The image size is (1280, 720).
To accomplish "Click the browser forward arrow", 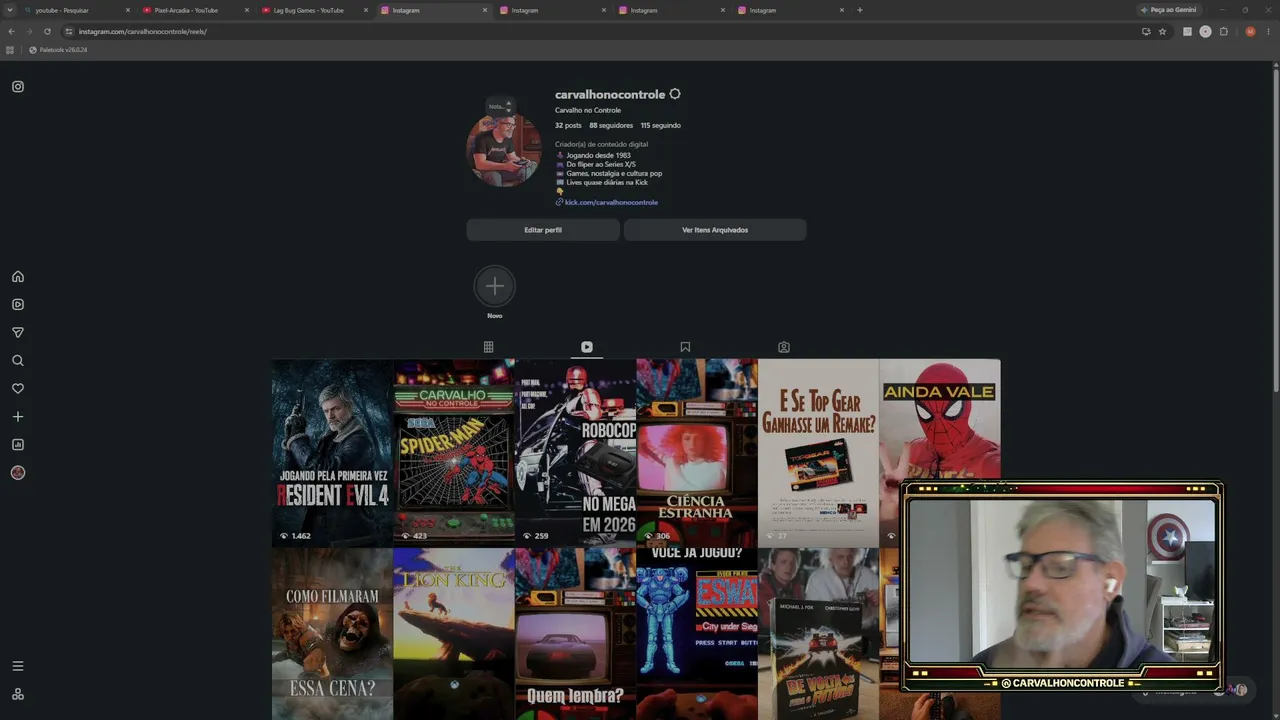I will 29,31.
